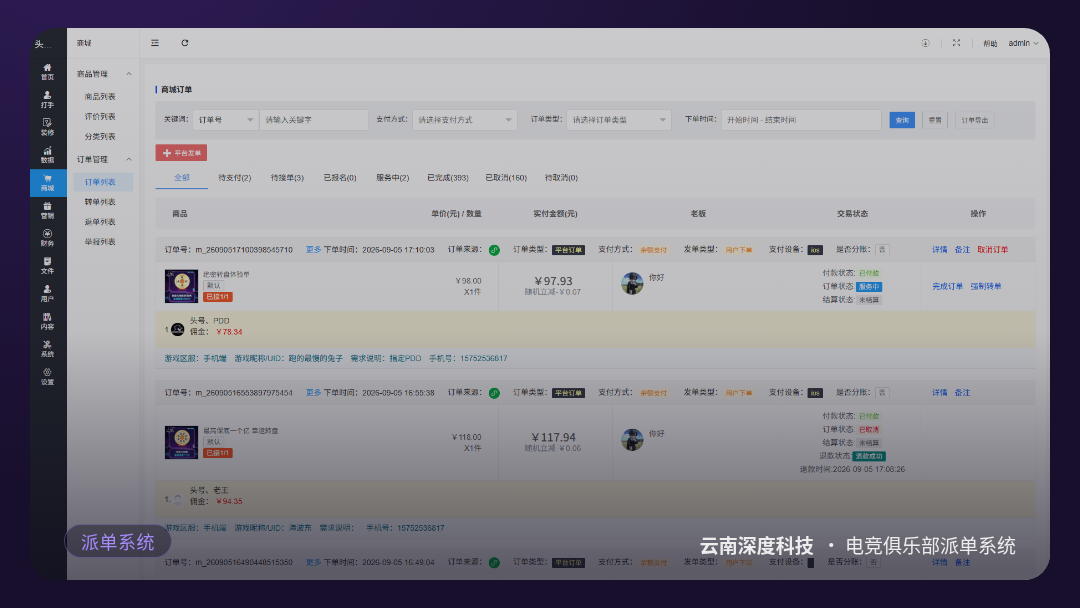The height and width of the screenshot is (608, 1080).
Task: Switch to the 全部 orders tab
Action: click(182, 178)
